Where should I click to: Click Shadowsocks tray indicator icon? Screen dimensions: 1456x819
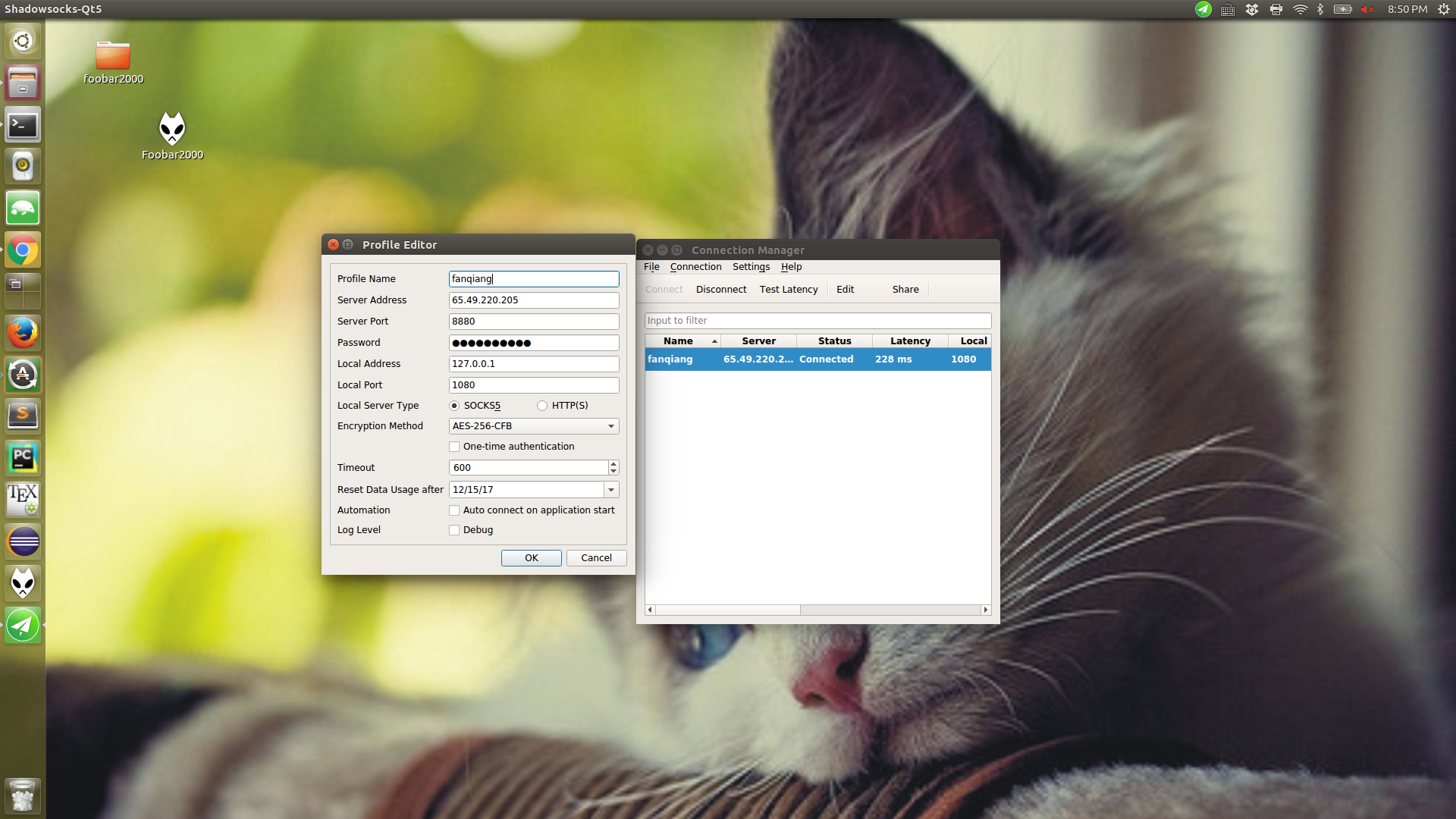point(1203,9)
